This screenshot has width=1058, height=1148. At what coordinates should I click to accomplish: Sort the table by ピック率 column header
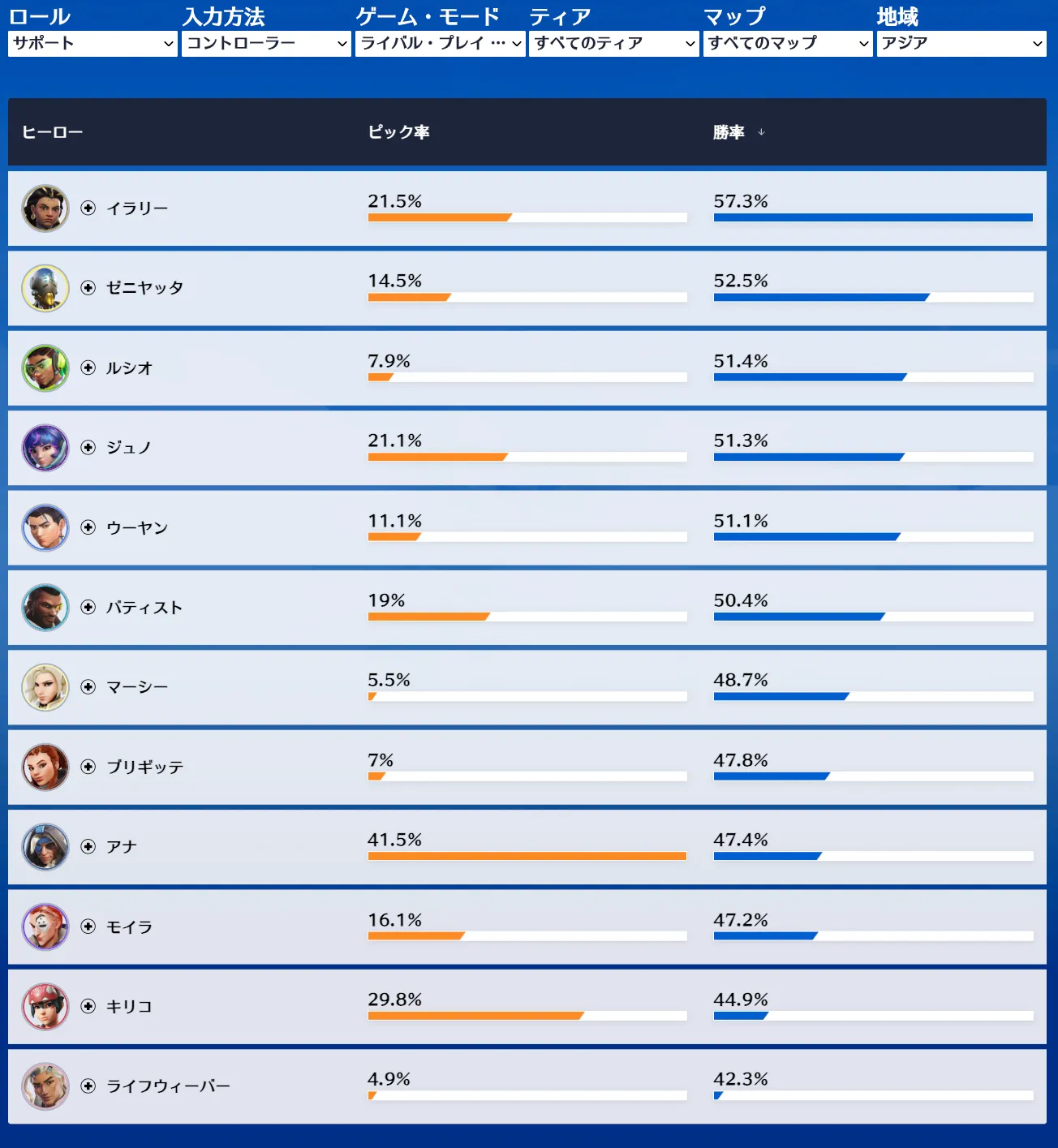(x=398, y=132)
